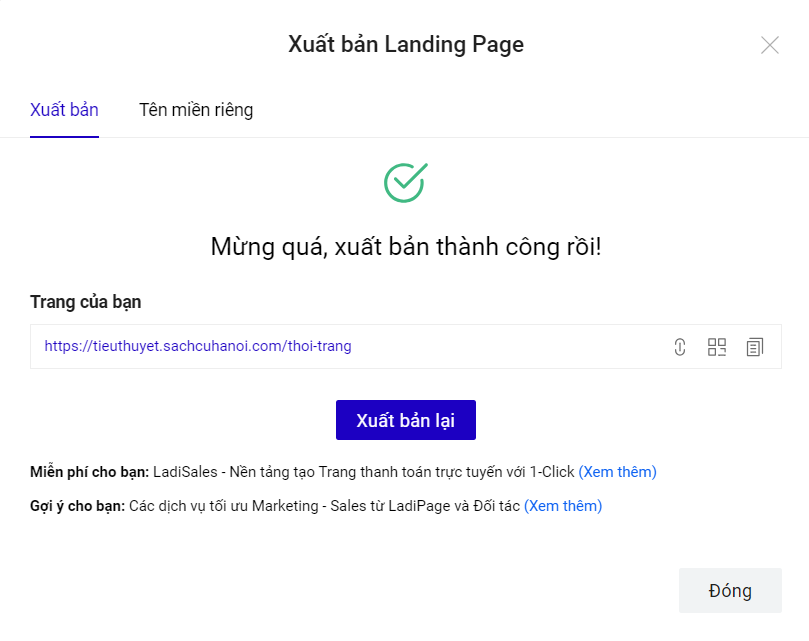809x641 pixels.
Task: Open Xem thêm next to LadiSales description
Action: pyautogui.click(x=618, y=471)
